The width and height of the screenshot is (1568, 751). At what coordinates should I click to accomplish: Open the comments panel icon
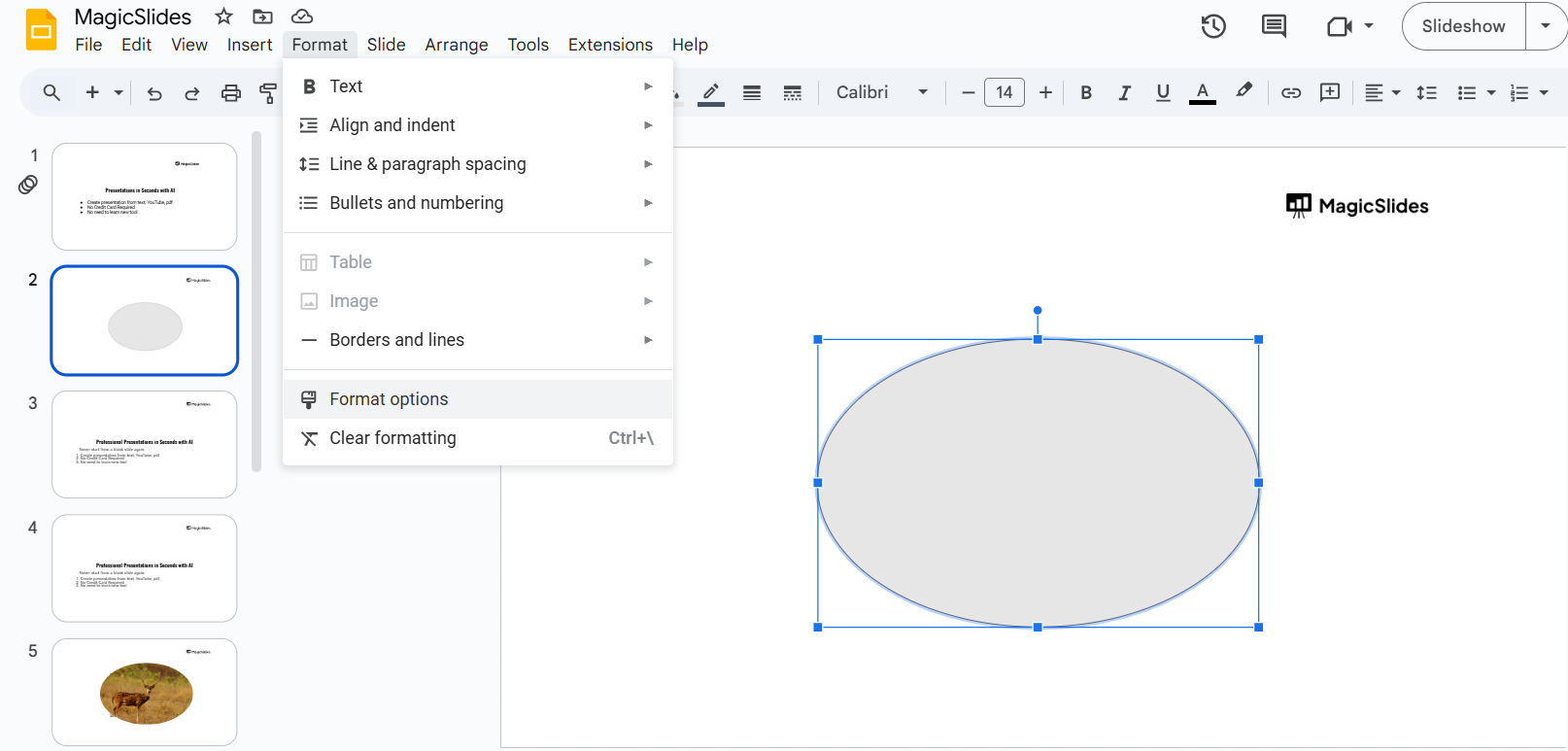[x=1273, y=26]
